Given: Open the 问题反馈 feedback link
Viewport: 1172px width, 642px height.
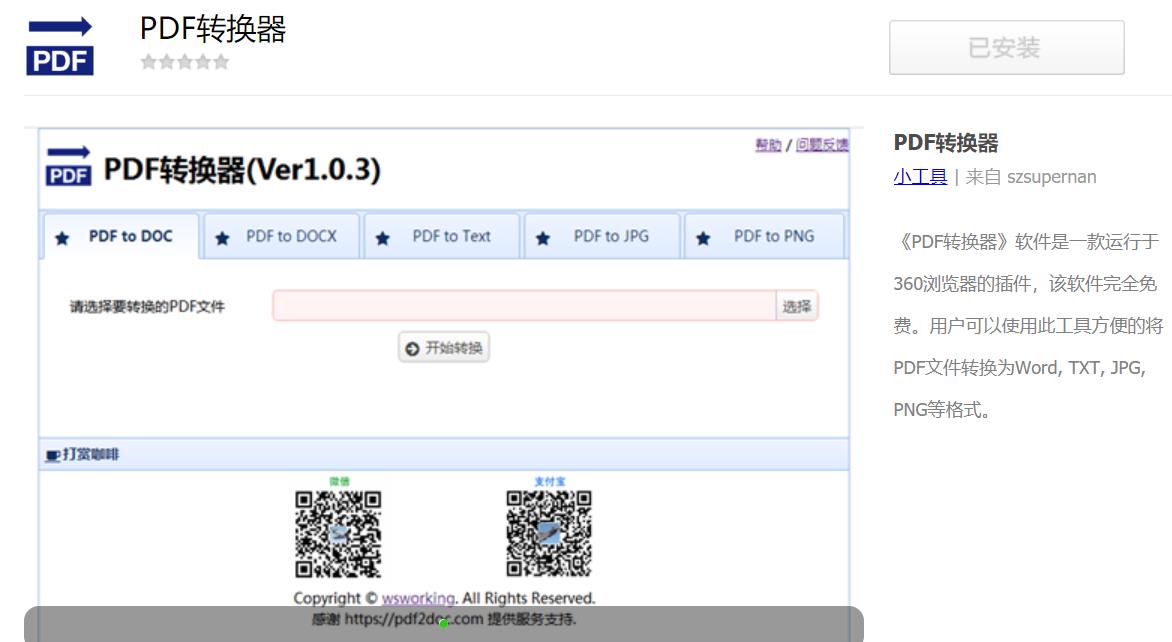Looking at the screenshot, I should coord(822,145).
